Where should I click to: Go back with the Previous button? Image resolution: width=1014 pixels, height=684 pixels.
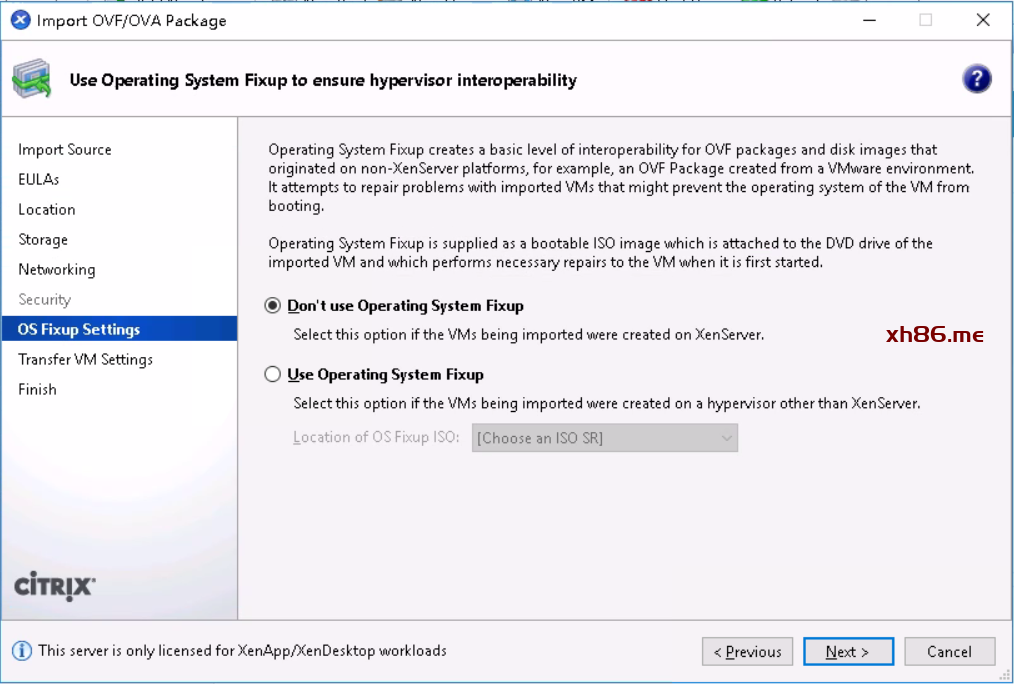(x=747, y=652)
